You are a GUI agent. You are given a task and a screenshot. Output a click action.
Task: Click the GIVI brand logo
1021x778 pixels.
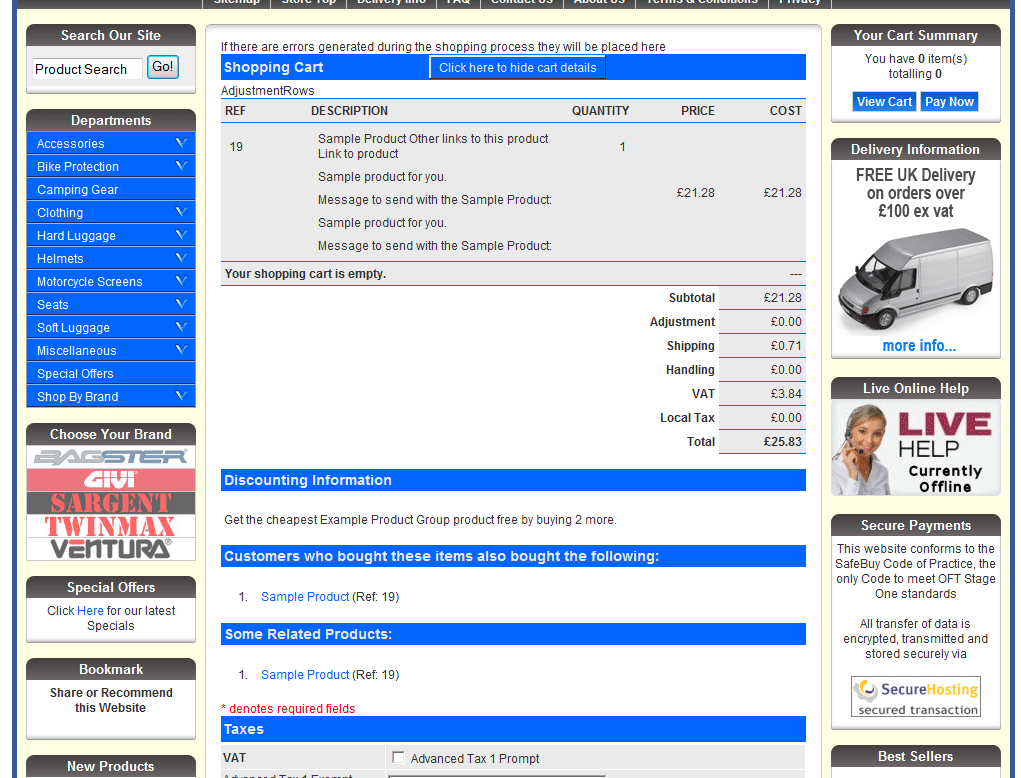tap(111, 480)
